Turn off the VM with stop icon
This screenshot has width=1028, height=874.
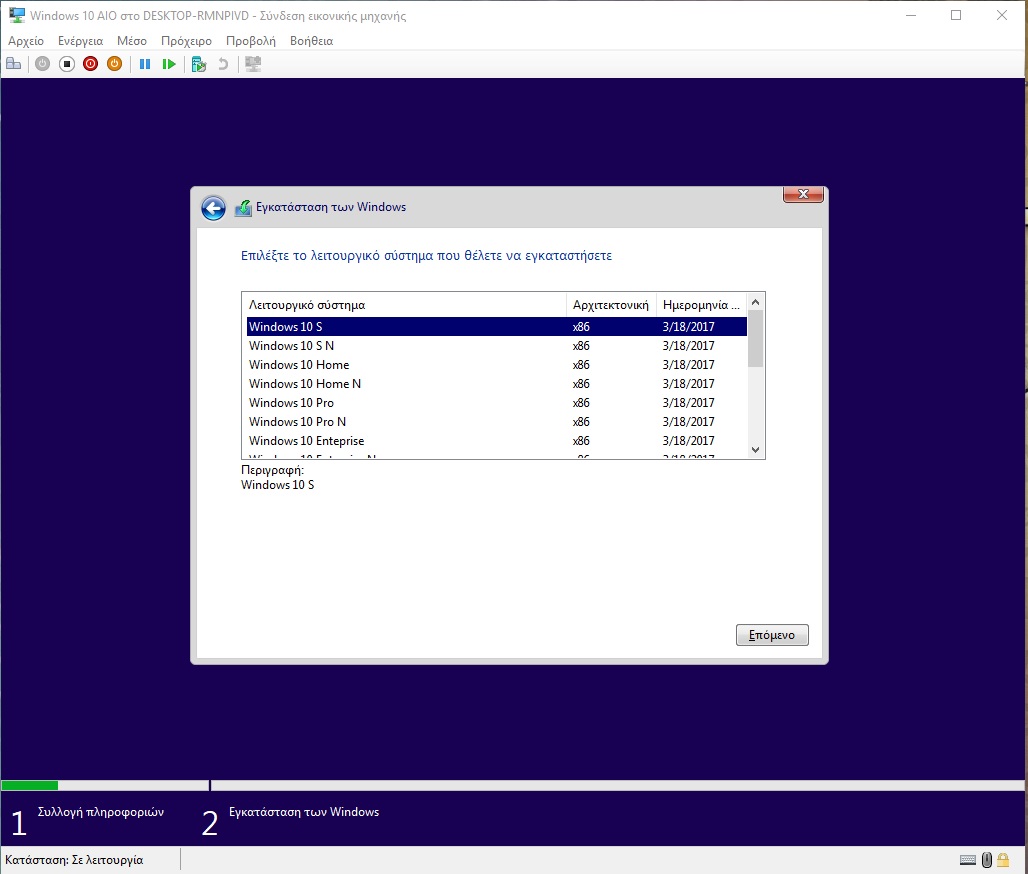pyautogui.click(x=67, y=64)
